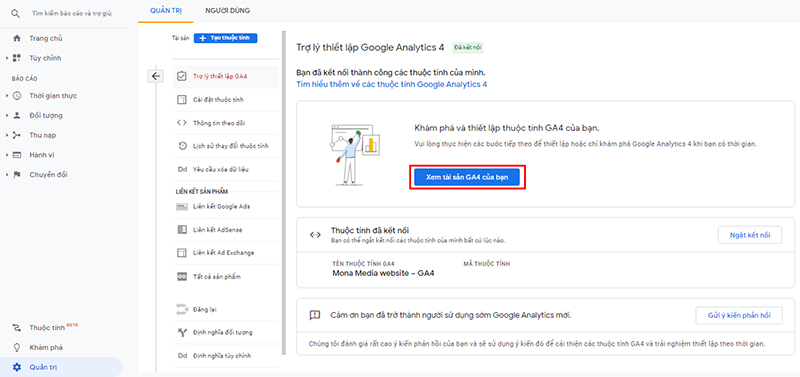The height and width of the screenshot is (377, 800).
Task: Click the Thời gian thực clock icon
Action: [17, 95]
